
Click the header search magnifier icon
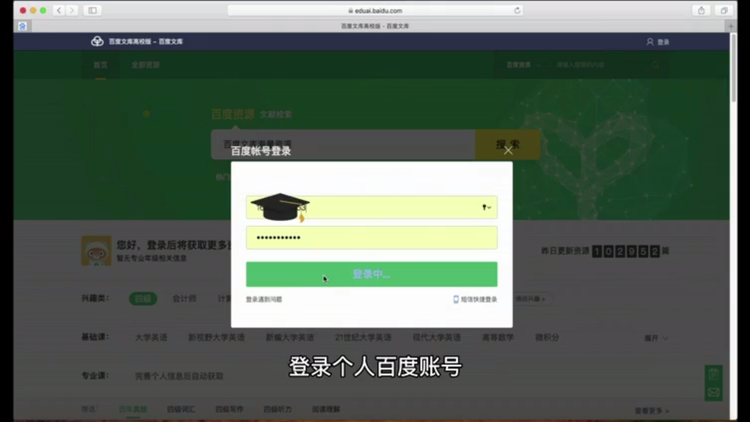click(655, 65)
